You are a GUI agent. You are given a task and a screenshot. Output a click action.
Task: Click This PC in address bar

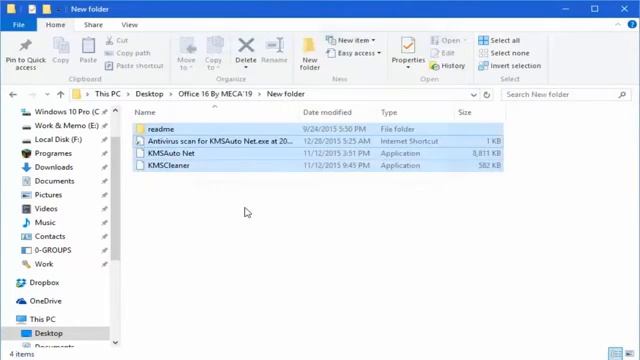(108, 94)
